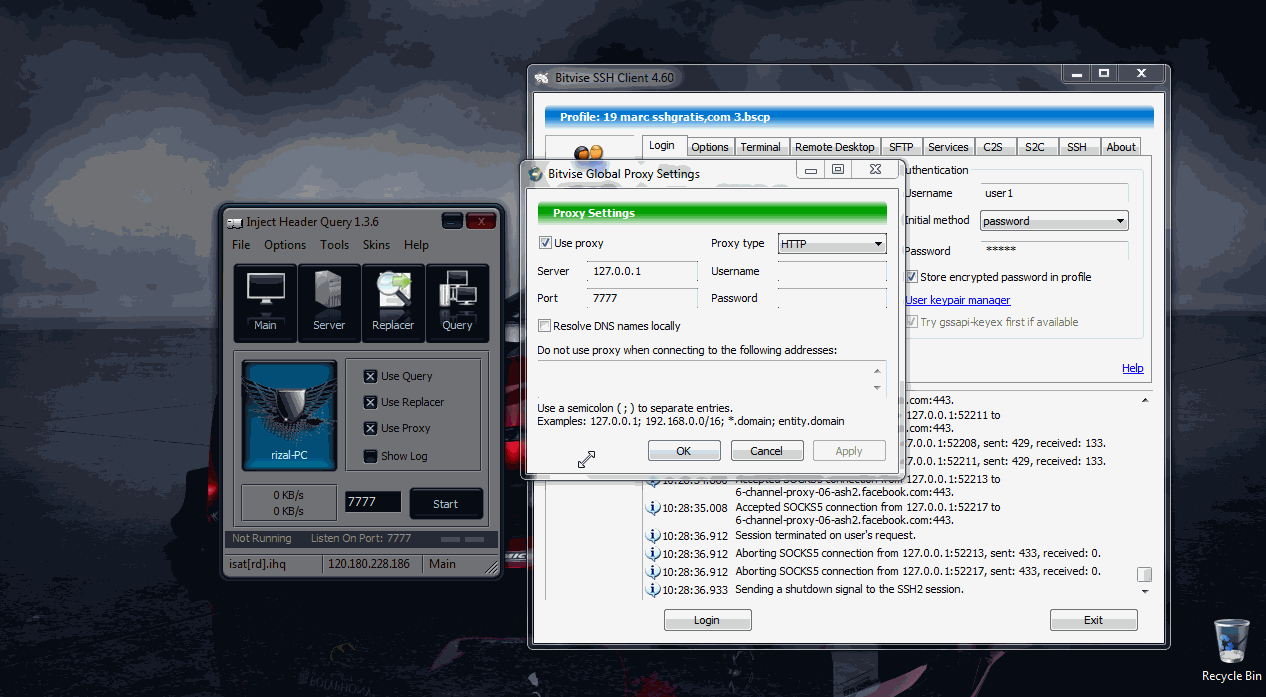
Task: Click Login button in Bitvise SSH Client
Action: tap(707, 620)
